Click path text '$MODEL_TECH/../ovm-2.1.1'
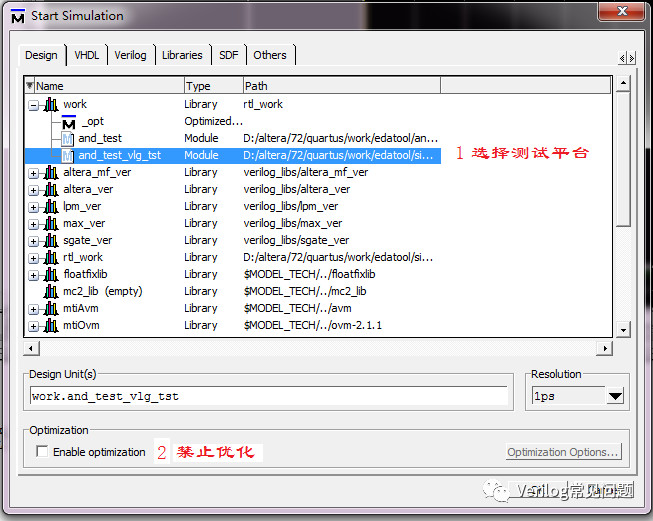The height and width of the screenshot is (521, 653). (x=313, y=325)
